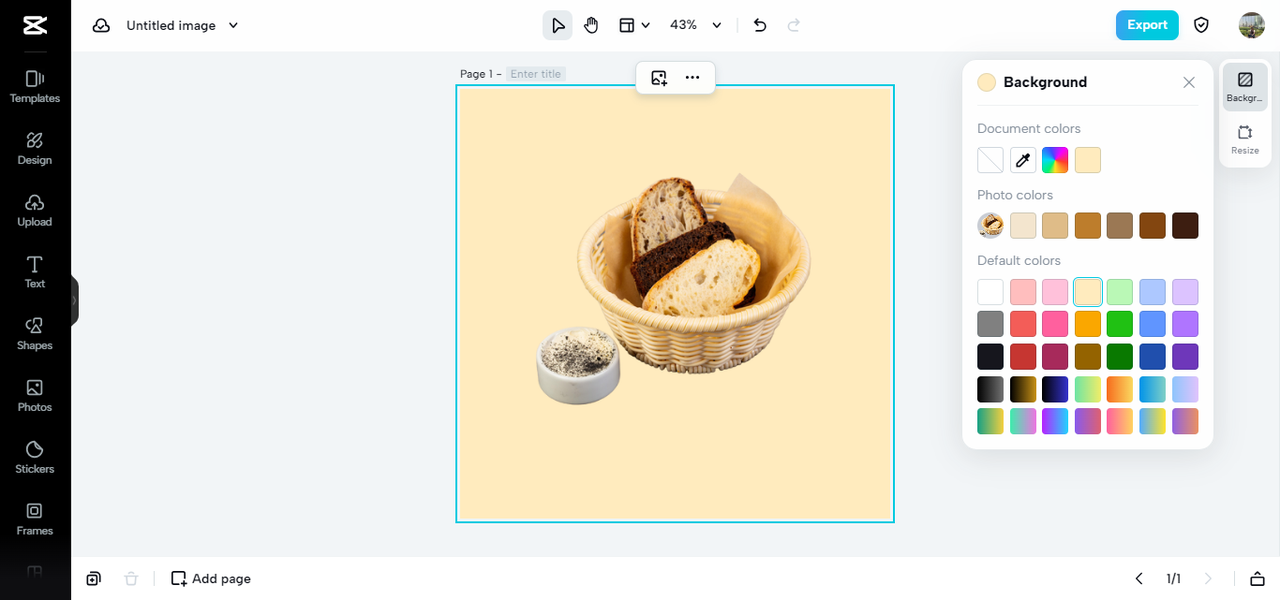Open the Shapes panel
The height and width of the screenshot is (600, 1280).
(x=35, y=334)
